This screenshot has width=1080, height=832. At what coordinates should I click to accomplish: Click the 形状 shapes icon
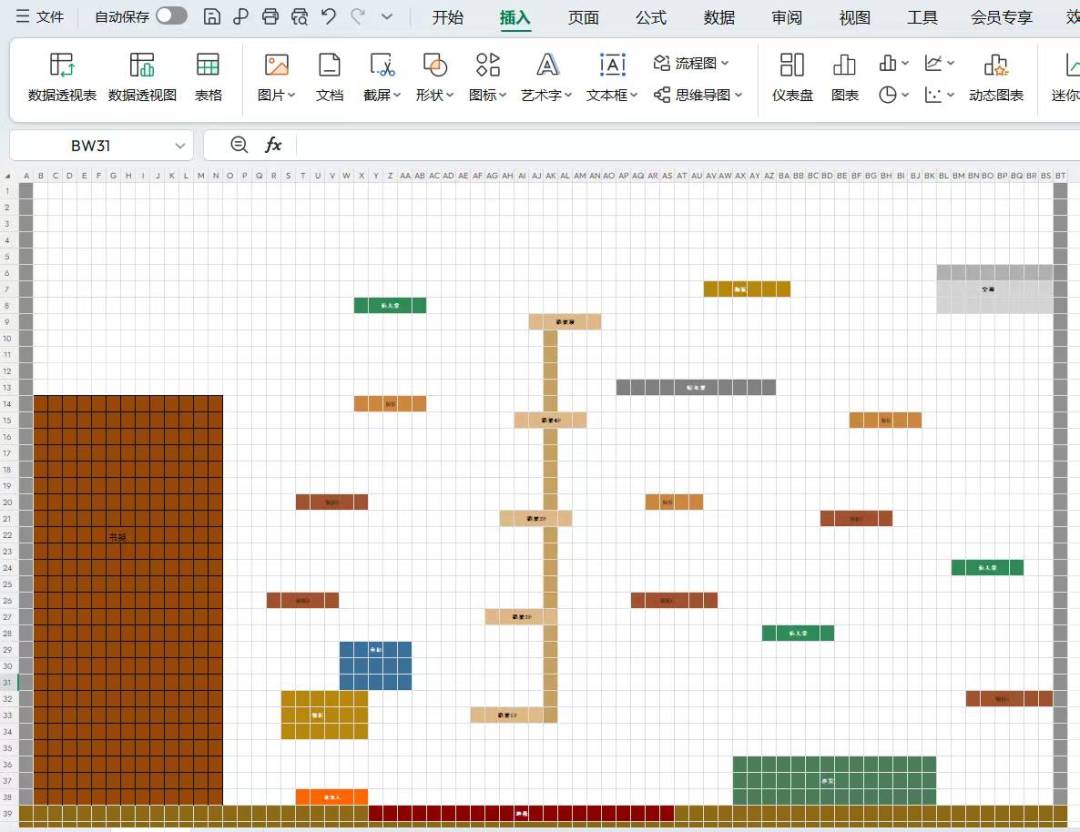(x=435, y=65)
